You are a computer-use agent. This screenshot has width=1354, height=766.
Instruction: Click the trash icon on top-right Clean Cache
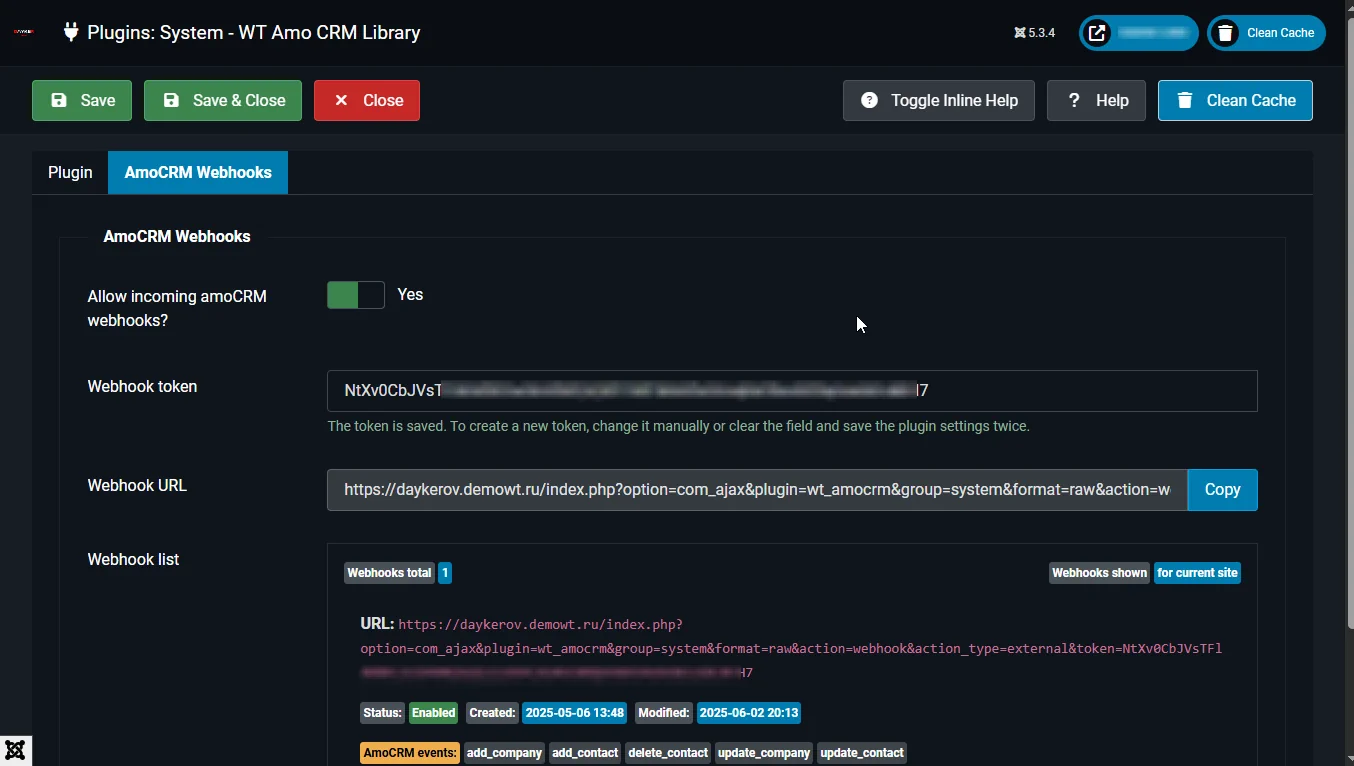(1224, 32)
